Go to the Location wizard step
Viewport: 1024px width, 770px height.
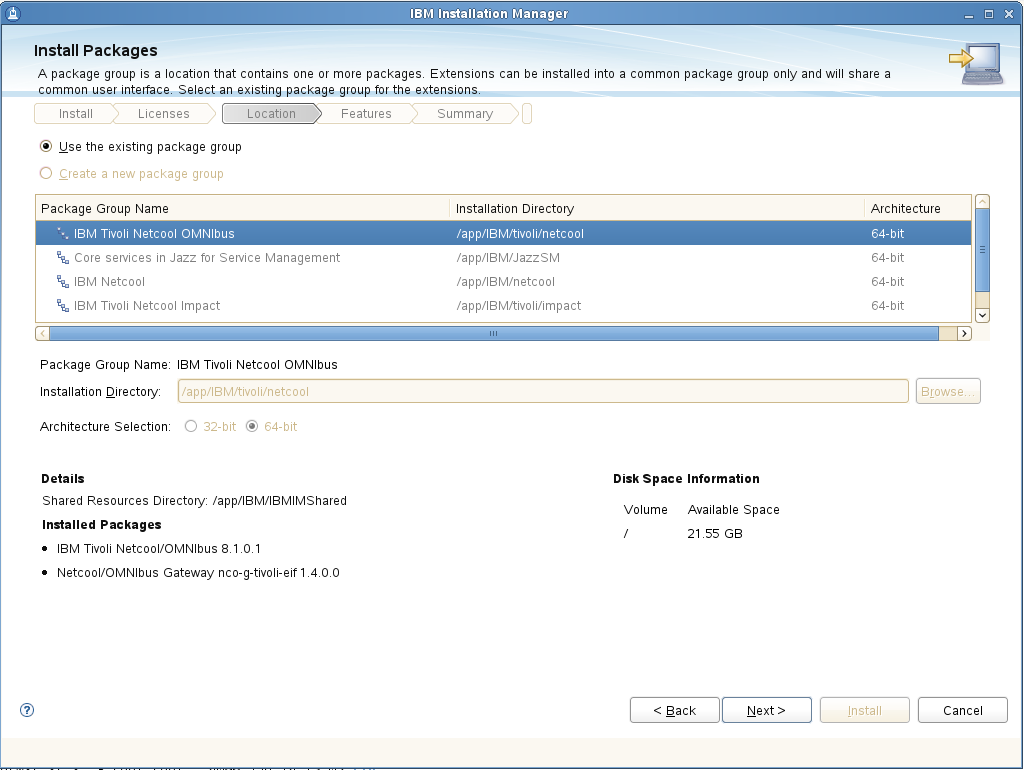coord(271,114)
